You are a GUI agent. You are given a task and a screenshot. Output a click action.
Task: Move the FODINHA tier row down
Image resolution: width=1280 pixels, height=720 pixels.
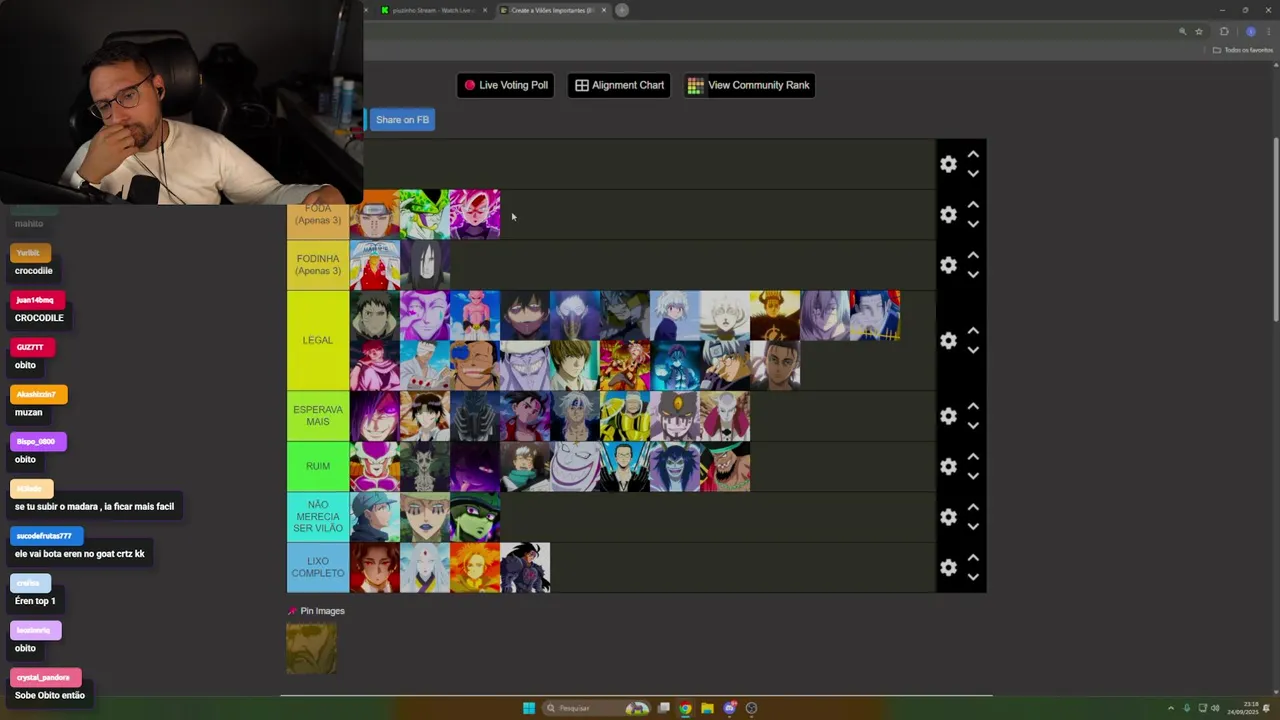pos(973,274)
